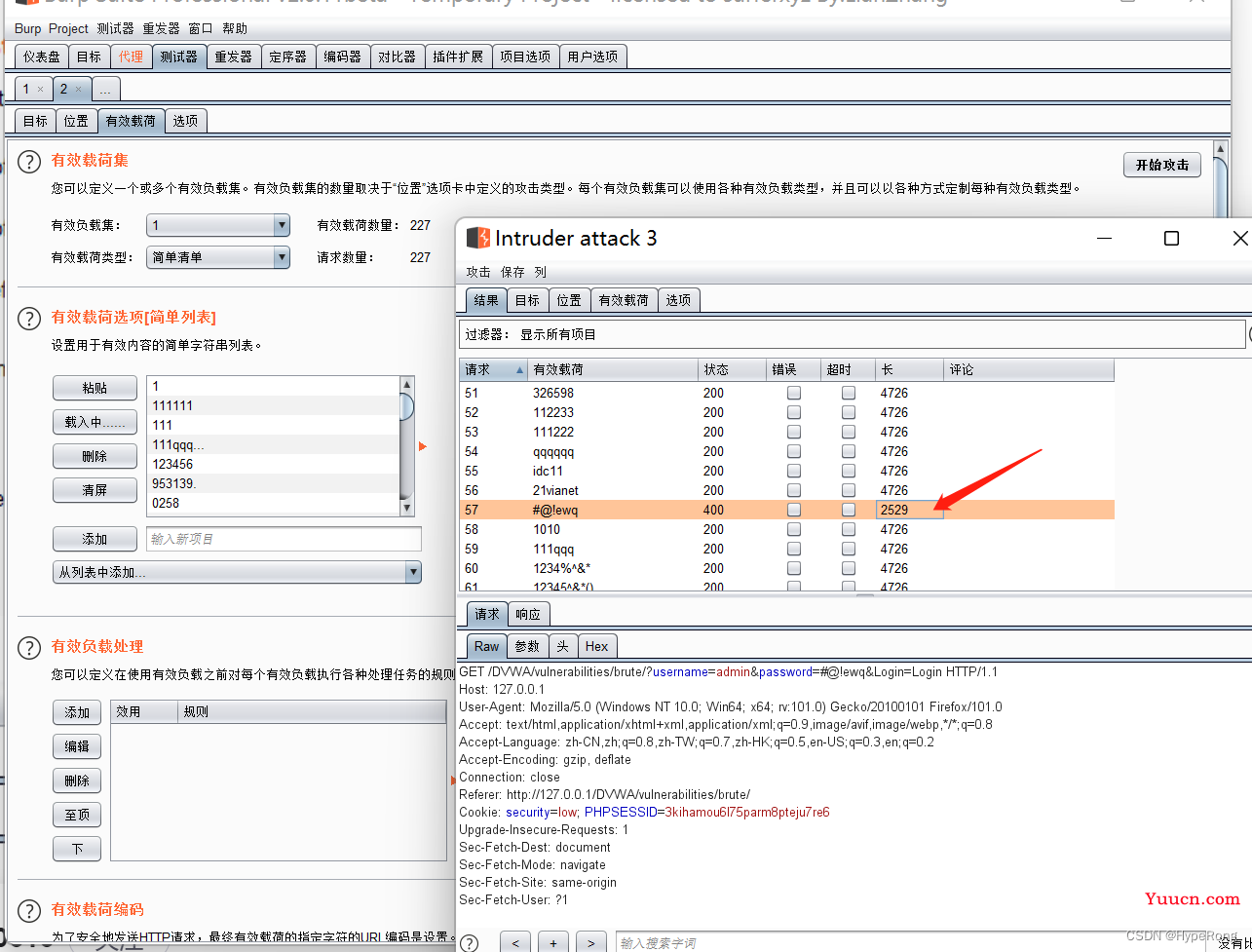Viewport: 1252px width, 952px height.
Task: Toggle 错误 checkbox for request 59
Action: (x=794, y=549)
